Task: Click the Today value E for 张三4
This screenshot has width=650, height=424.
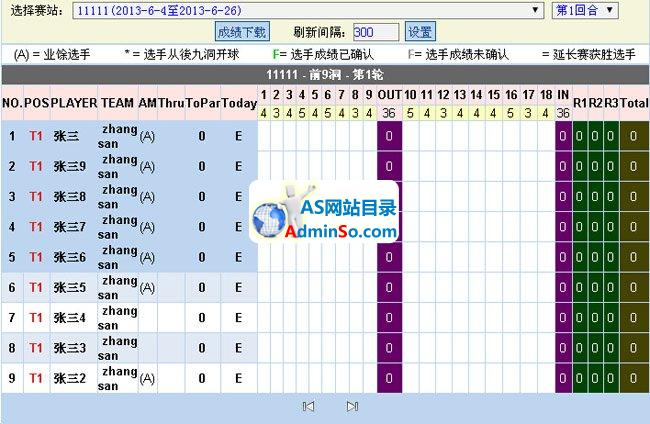Action: pyautogui.click(x=238, y=317)
